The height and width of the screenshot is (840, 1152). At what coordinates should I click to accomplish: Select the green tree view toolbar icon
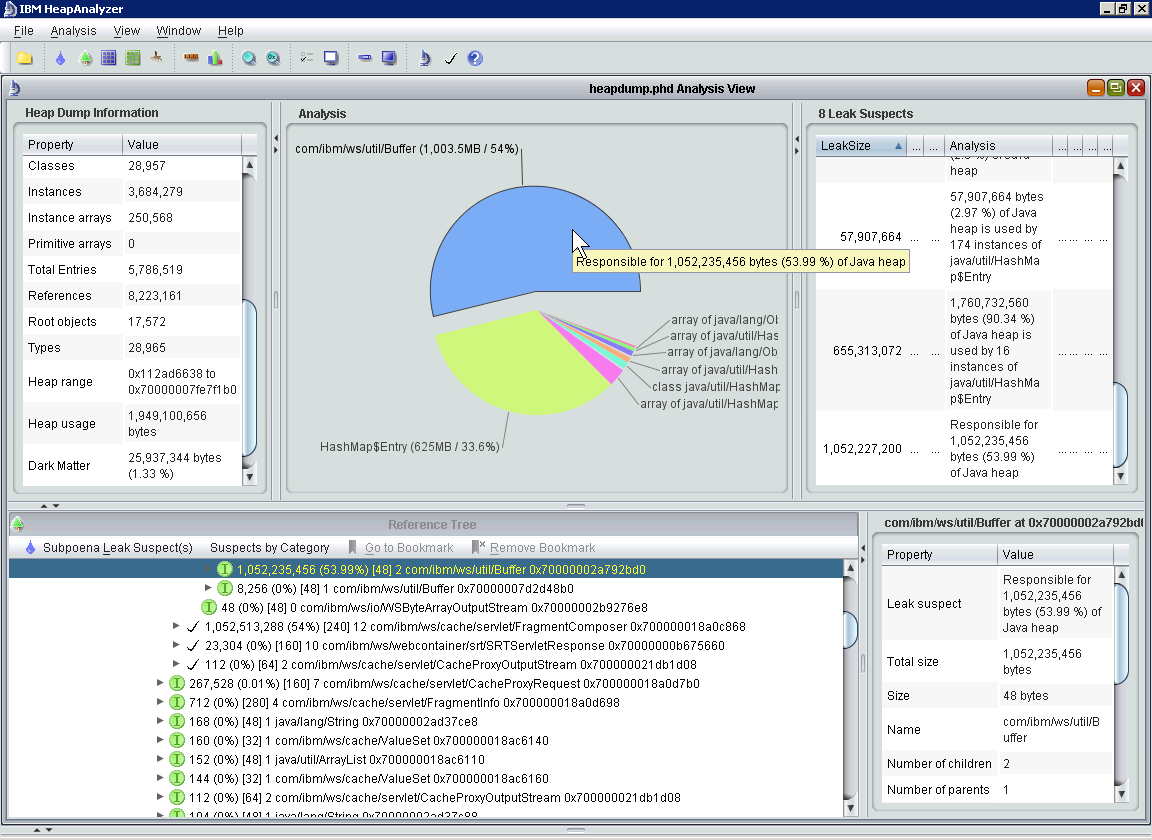[85, 57]
